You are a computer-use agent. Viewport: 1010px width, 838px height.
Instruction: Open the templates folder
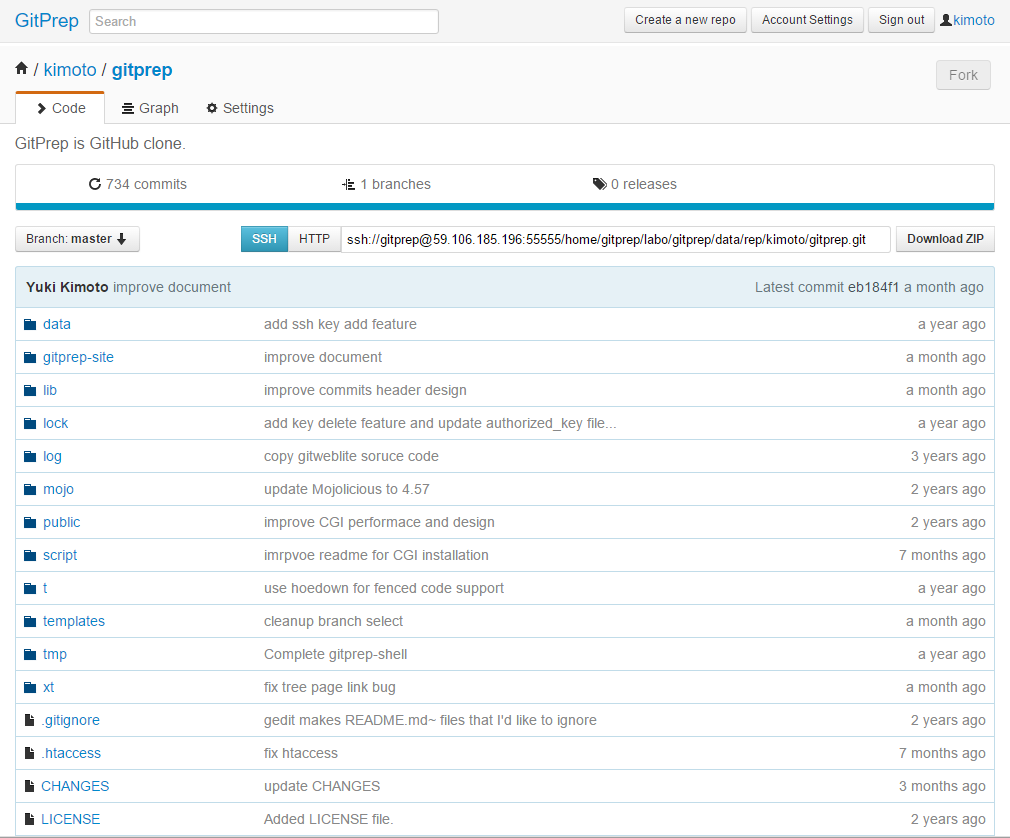point(73,621)
